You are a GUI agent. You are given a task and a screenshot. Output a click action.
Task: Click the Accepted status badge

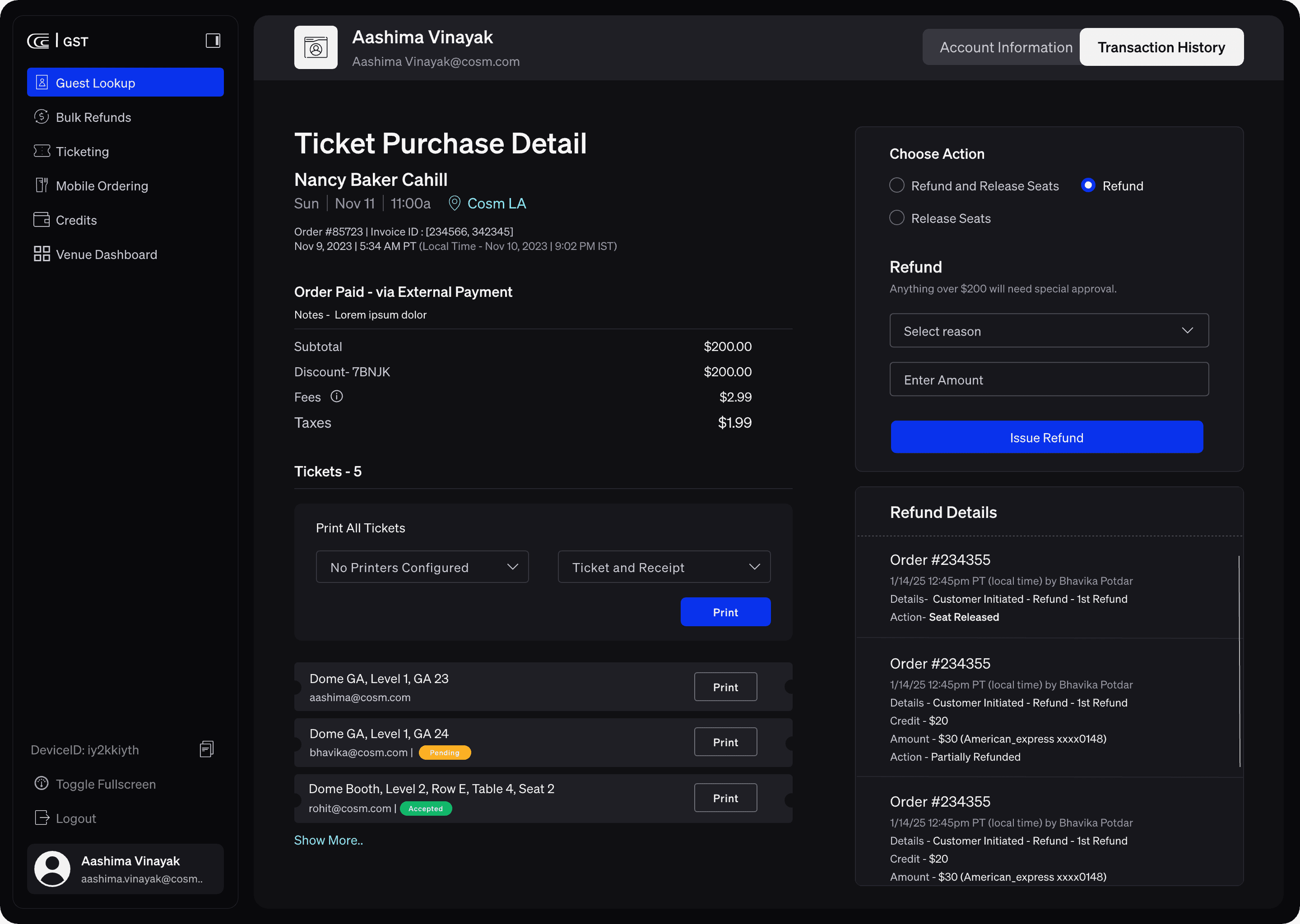tap(426, 808)
